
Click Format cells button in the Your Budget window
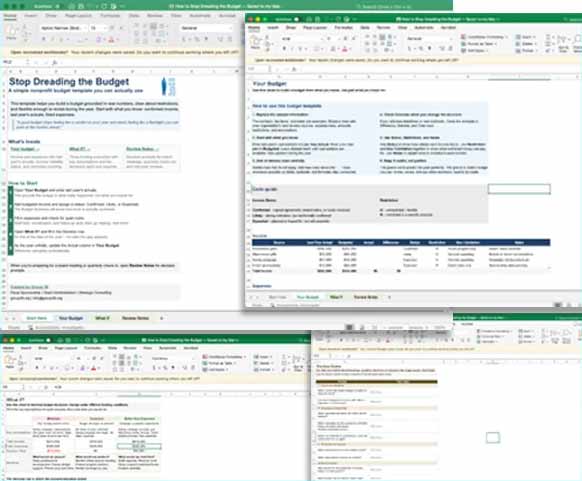[526, 50]
